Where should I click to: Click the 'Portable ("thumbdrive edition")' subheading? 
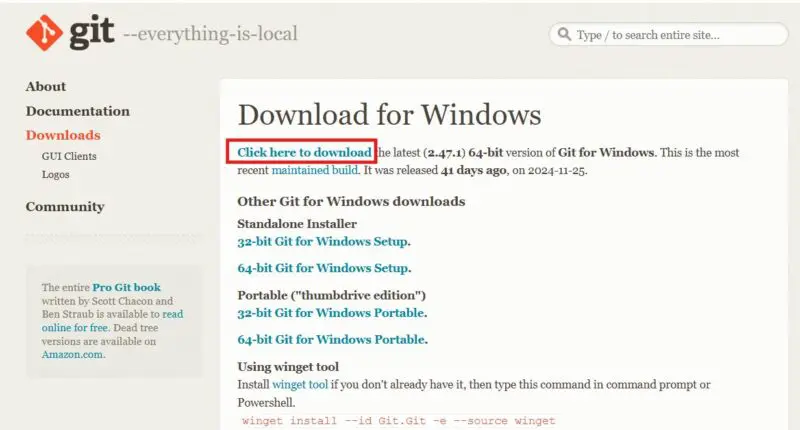coord(332,295)
